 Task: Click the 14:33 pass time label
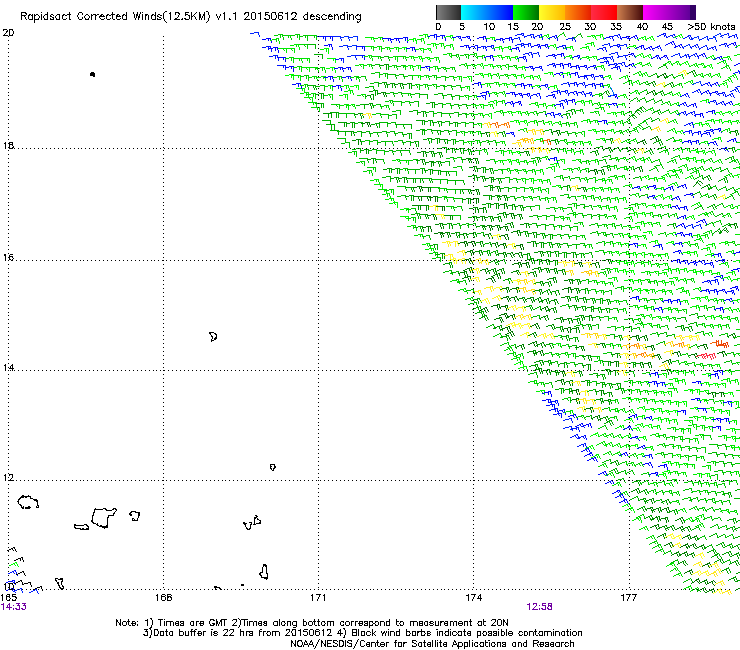[x=14, y=607]
